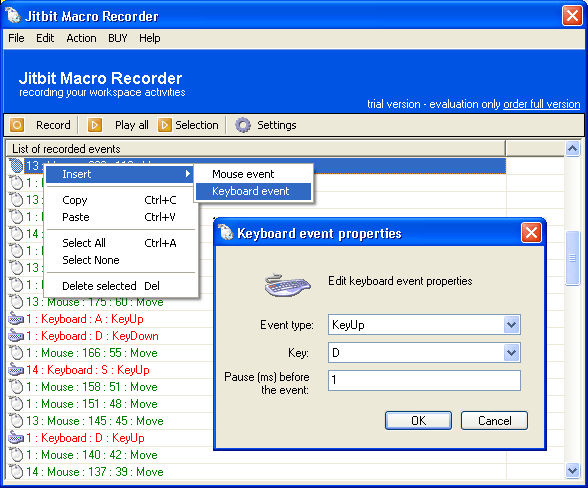Open the Event type dropdown arrow

[512, 324]
